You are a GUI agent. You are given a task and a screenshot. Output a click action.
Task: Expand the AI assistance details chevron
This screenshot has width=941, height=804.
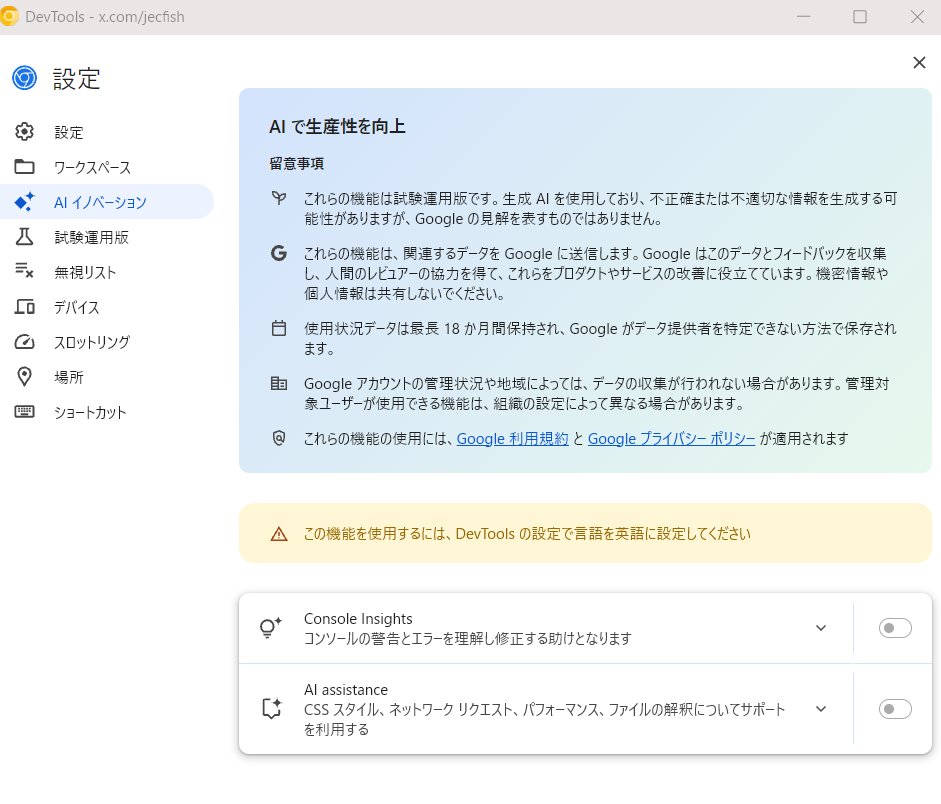(x=821, y=708)
